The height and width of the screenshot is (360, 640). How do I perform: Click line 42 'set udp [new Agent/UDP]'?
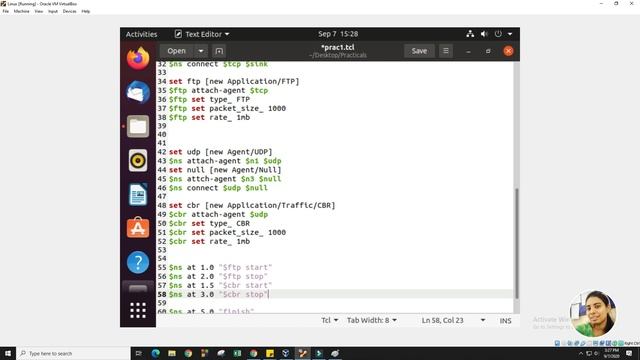click(x=220, y=152)
